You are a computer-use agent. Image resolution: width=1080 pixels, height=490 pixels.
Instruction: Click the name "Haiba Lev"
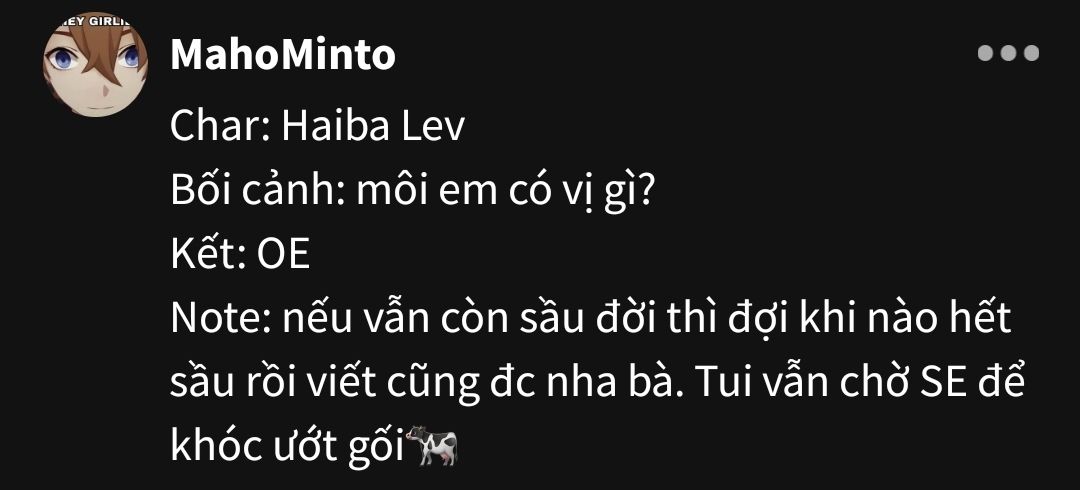point(373,127)
